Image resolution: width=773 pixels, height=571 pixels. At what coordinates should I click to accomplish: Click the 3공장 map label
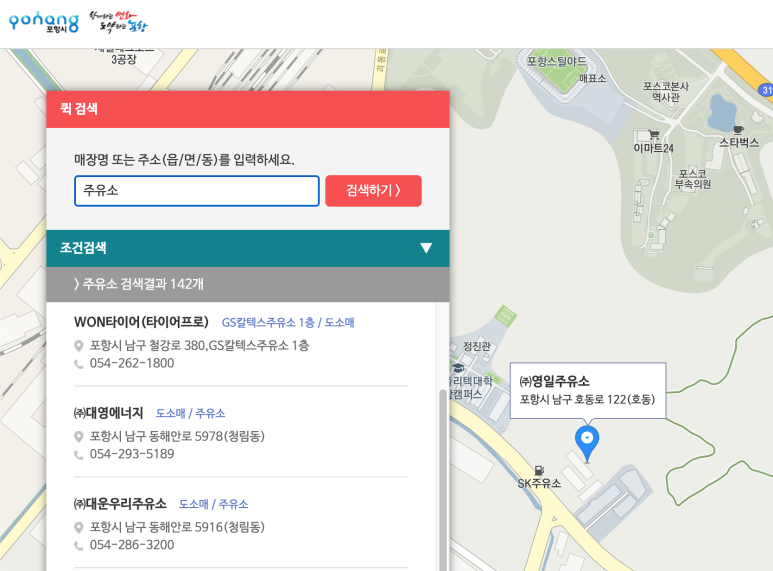[124, 60]
